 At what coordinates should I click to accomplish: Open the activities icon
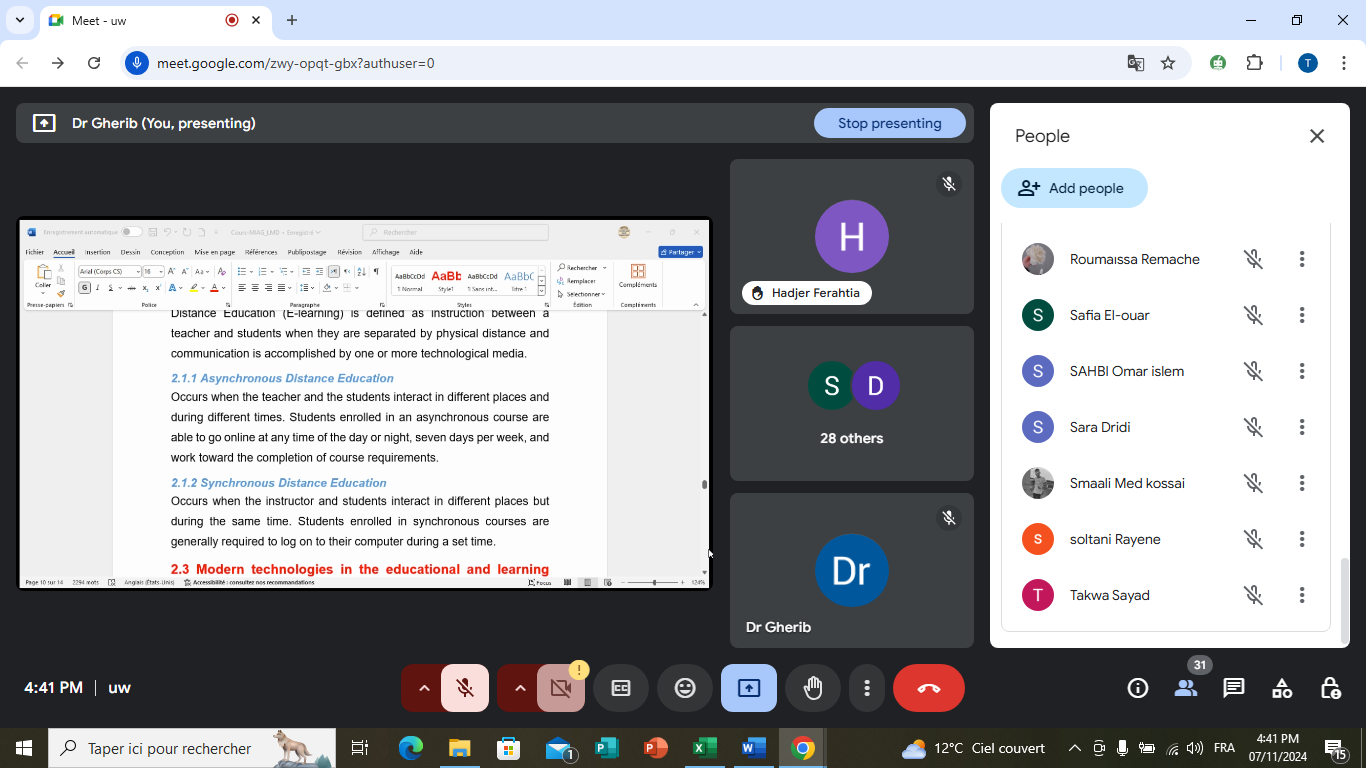(x=1282, y=688)
